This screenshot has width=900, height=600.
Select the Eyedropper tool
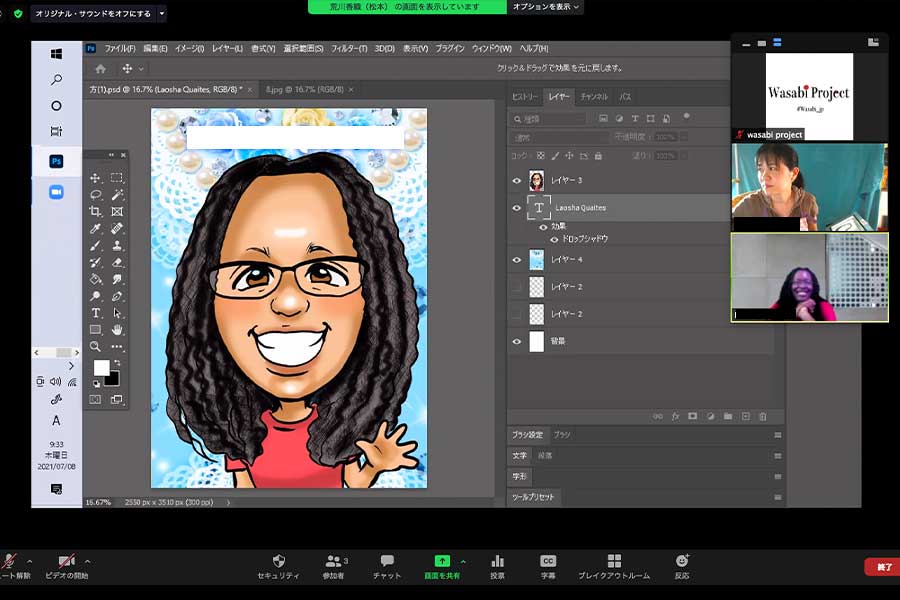[95, 229]
